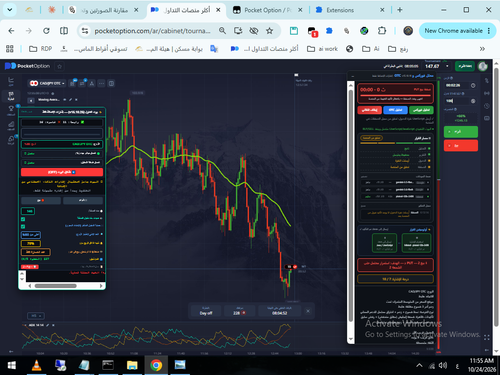Viewport: 500px width, 375px height.
Task: Remove the ADX indicator
Action: click(x=53, y=325)
